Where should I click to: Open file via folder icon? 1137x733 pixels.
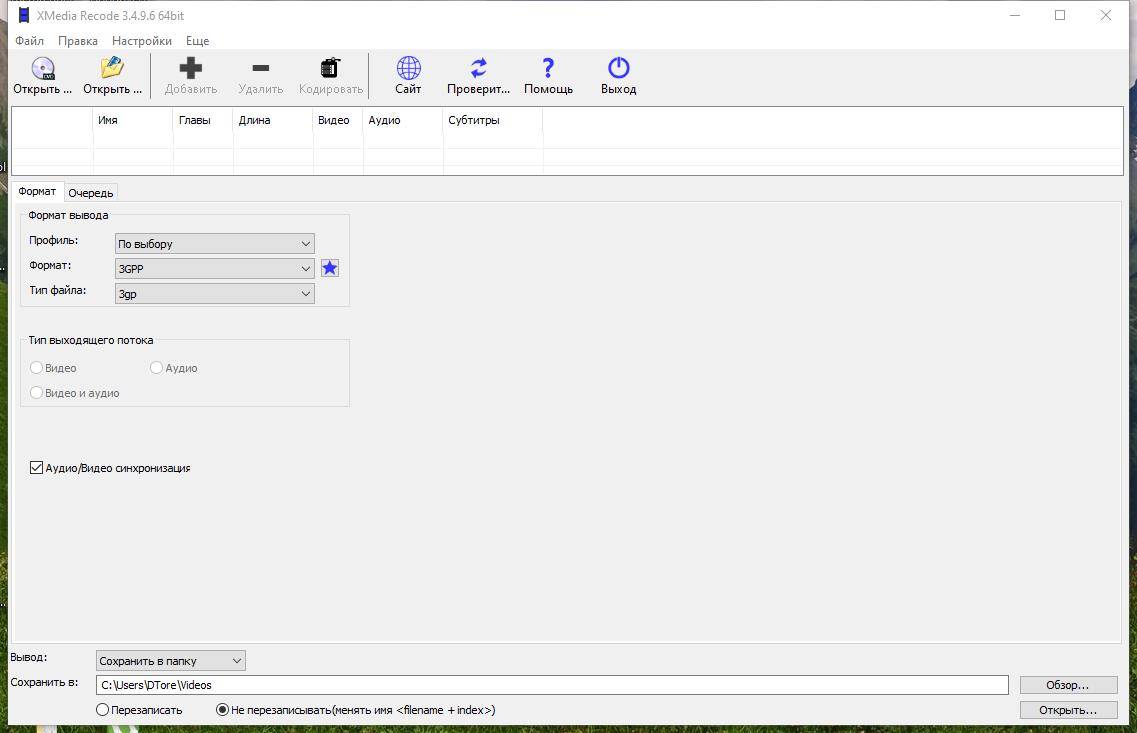coord(112,68)
